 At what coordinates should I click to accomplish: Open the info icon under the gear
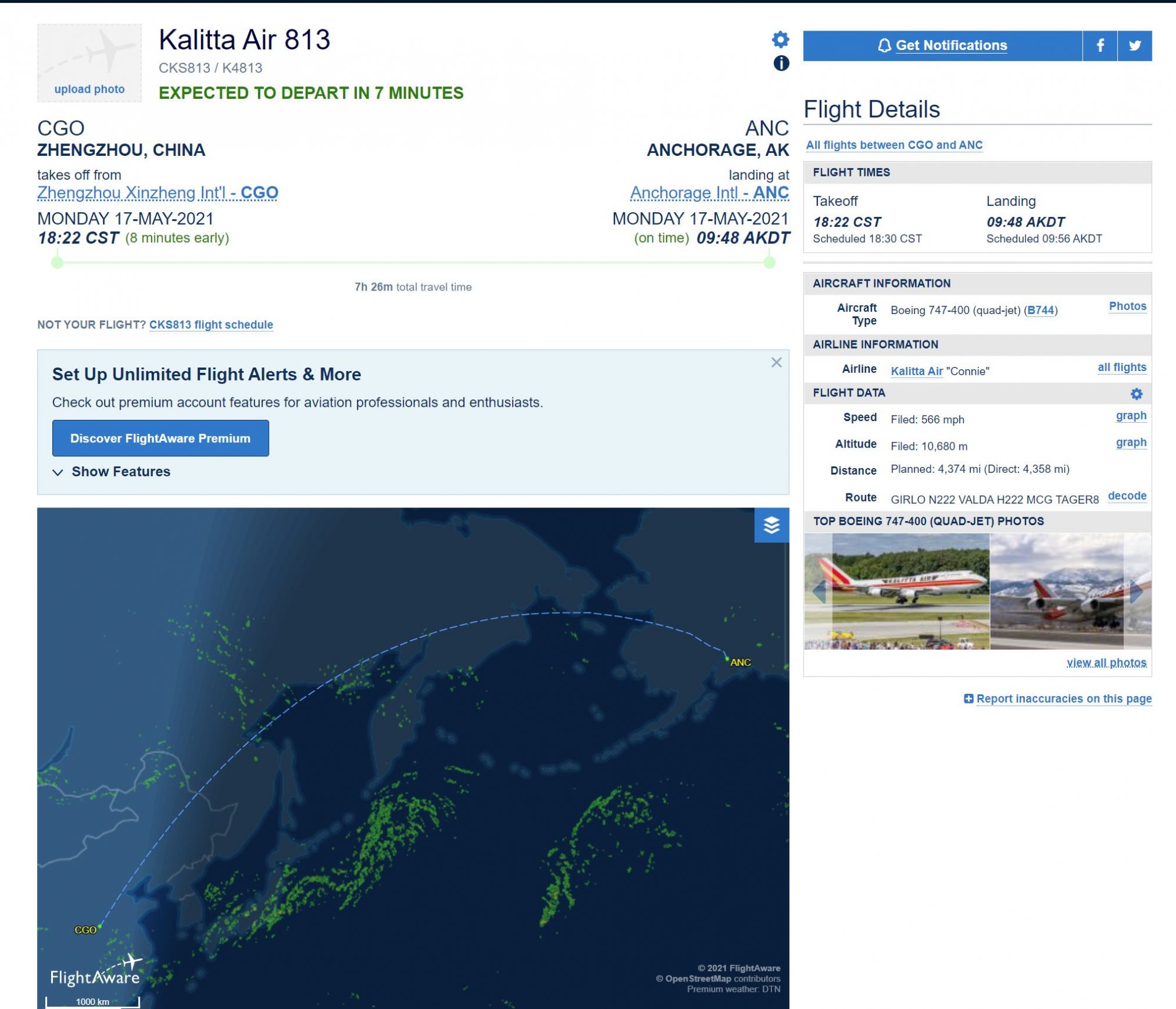[x=781, y=63]
